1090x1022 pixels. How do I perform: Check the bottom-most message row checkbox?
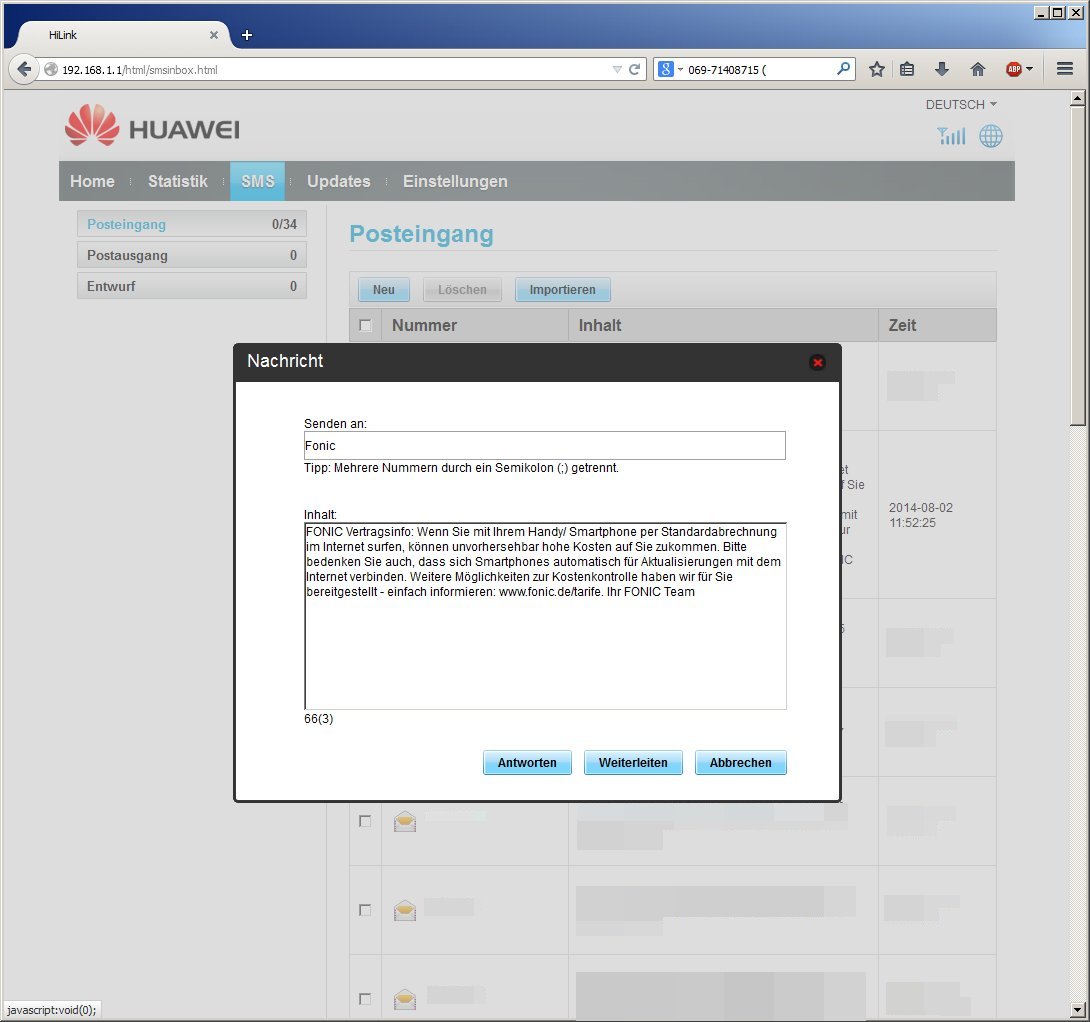pyautogui.click(x=365, y=998)
